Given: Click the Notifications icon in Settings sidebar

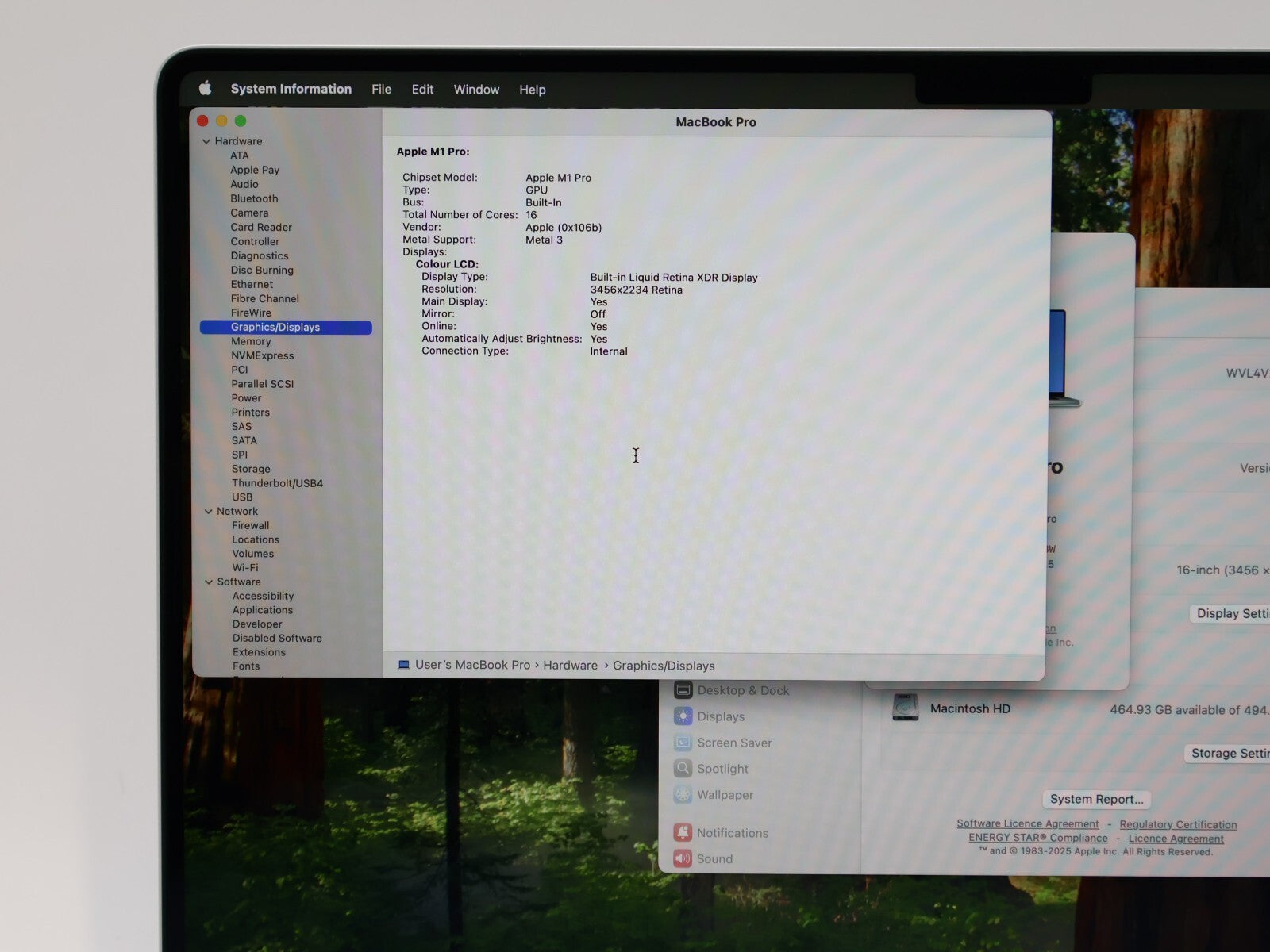Looking at the screenshot, I should coord(683,833).
